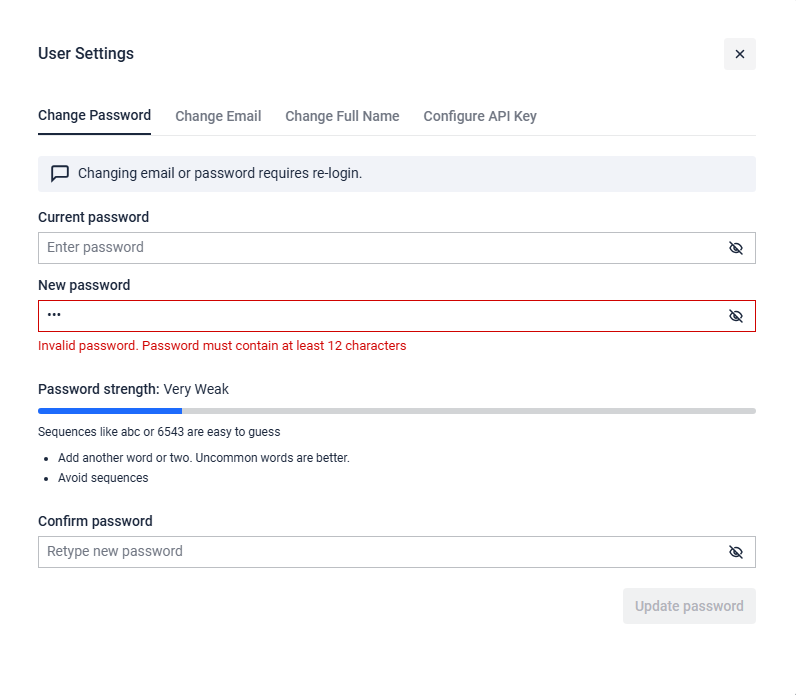Close the User Settings dialog

[739, 54]
